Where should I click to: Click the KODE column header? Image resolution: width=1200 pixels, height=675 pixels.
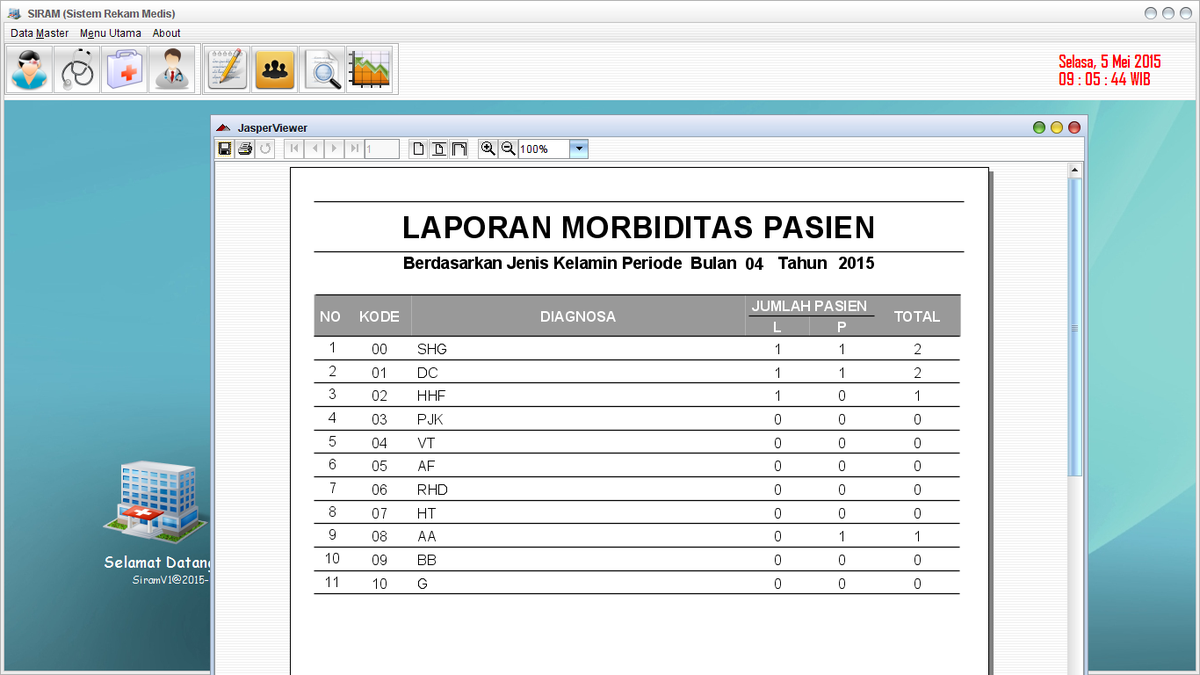coord(379,317)
